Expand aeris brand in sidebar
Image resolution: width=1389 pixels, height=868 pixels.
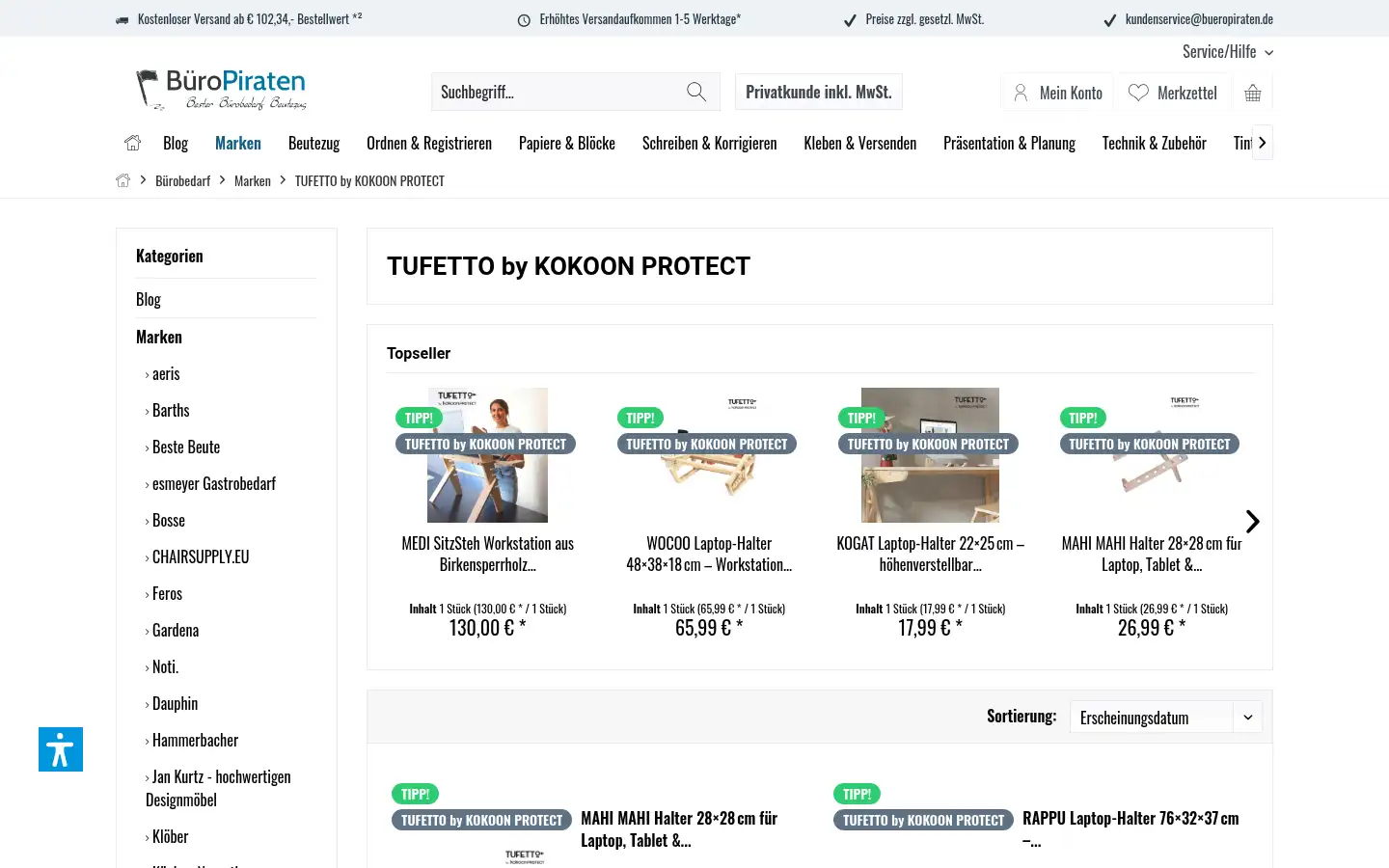[x=166, y=374]
